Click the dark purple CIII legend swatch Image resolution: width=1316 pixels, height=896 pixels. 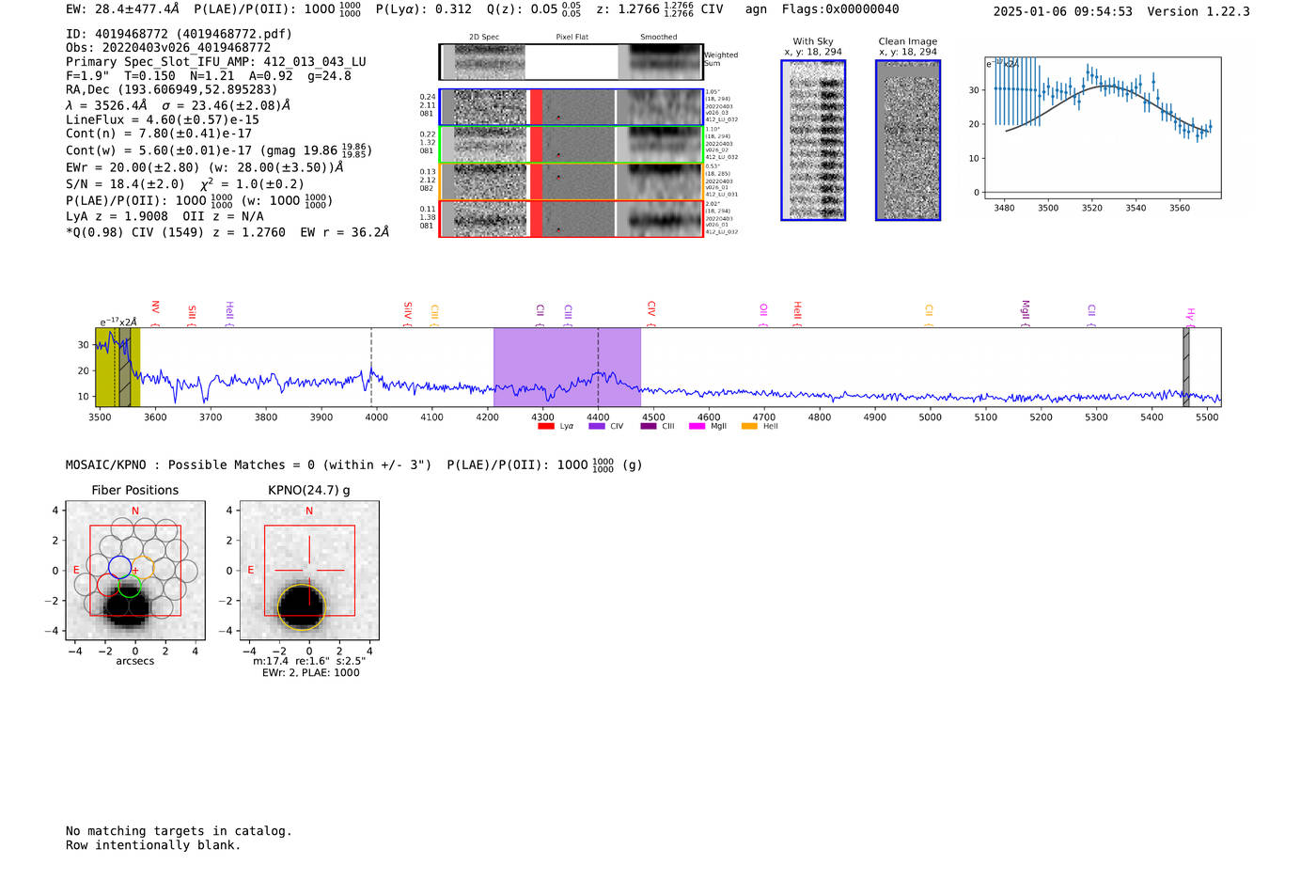click(648, 426)
